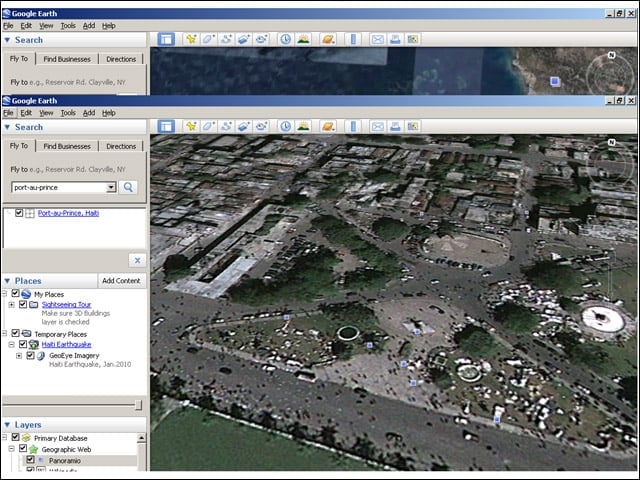Click the Add Content button
640x480 pixels.
pos(121,281)
